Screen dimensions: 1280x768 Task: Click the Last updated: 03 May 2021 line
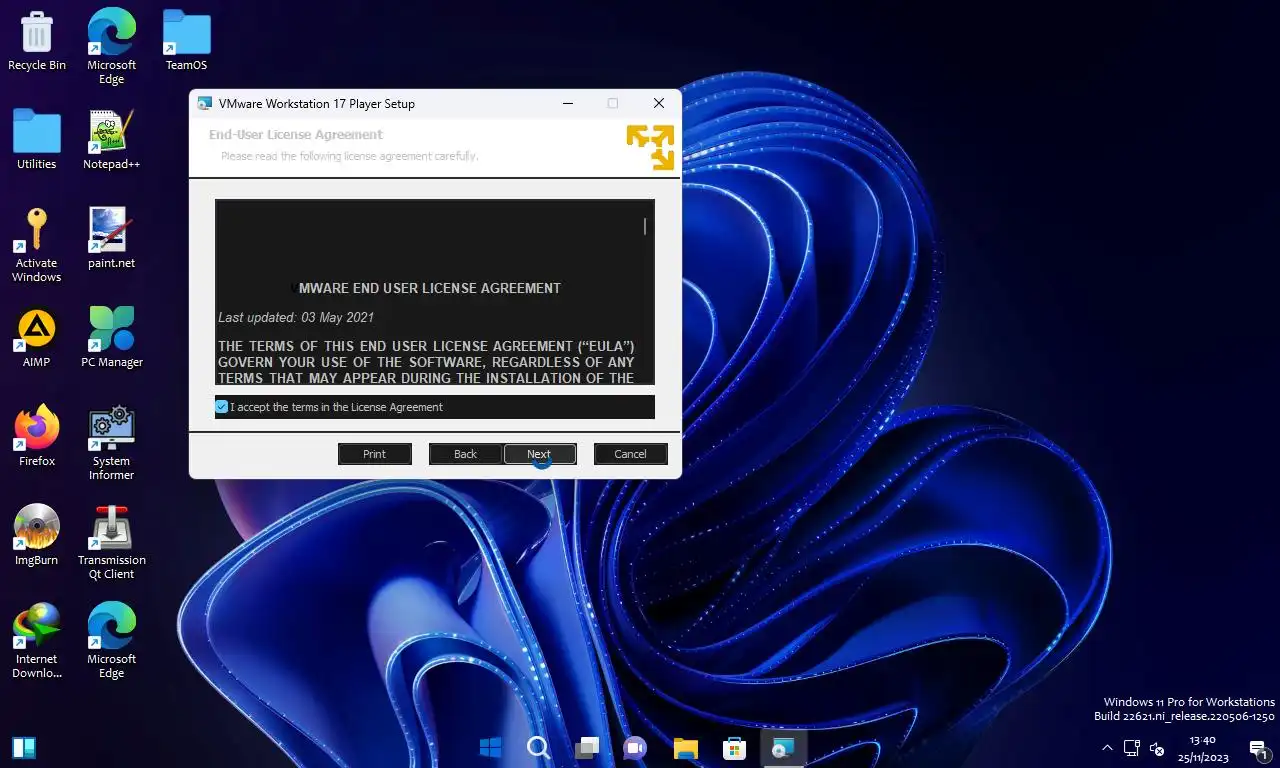296,318
